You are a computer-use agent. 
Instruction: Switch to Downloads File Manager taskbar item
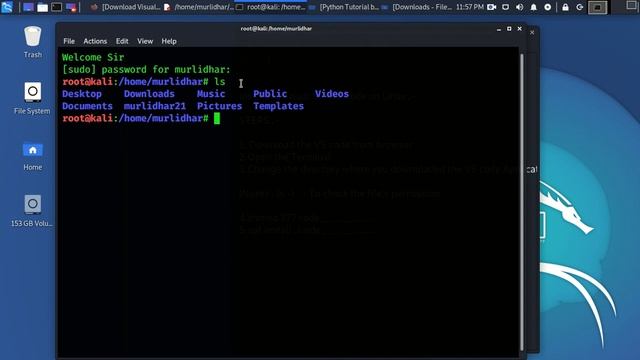[416, 7]
